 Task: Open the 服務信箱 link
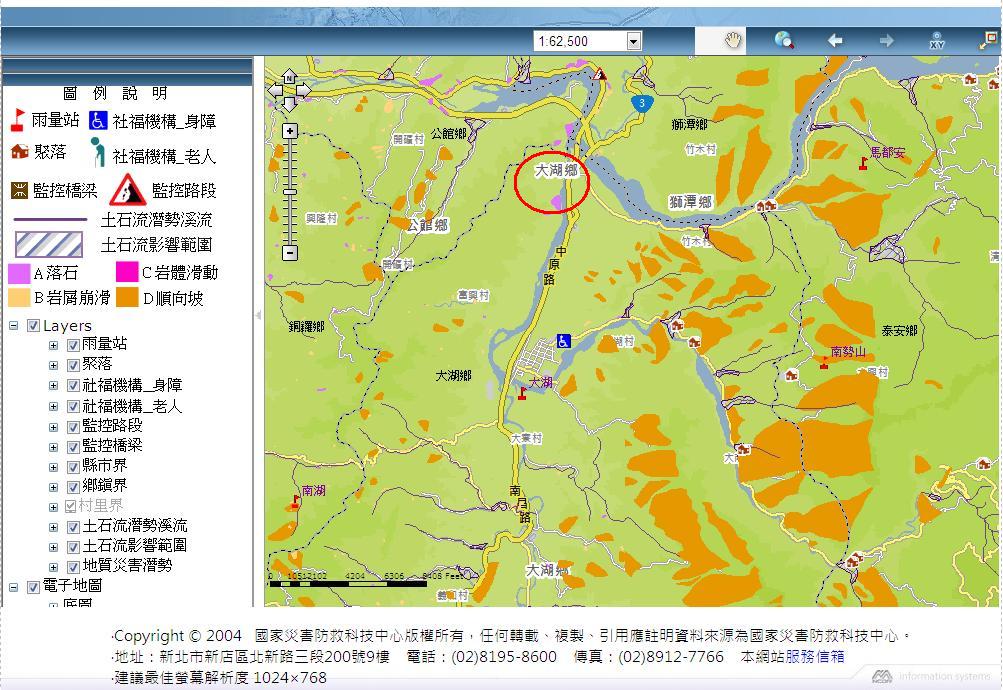814,657
